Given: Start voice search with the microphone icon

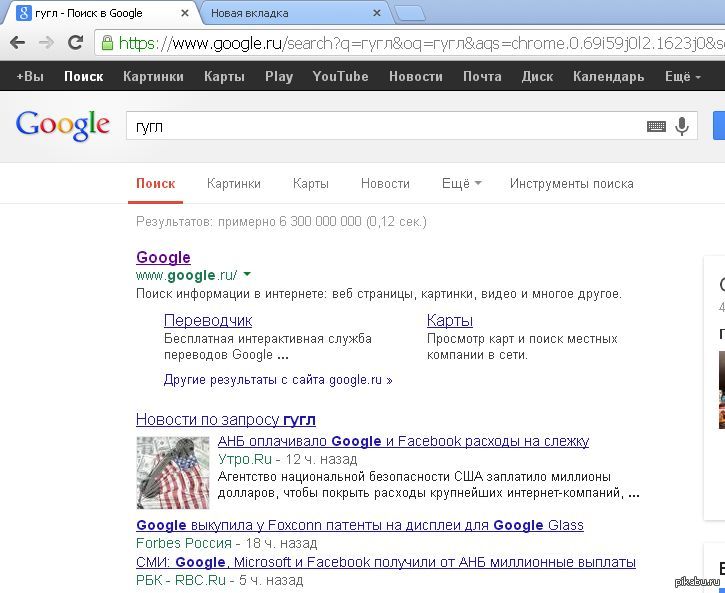Looking at the screenshot, I should [682, 126].
